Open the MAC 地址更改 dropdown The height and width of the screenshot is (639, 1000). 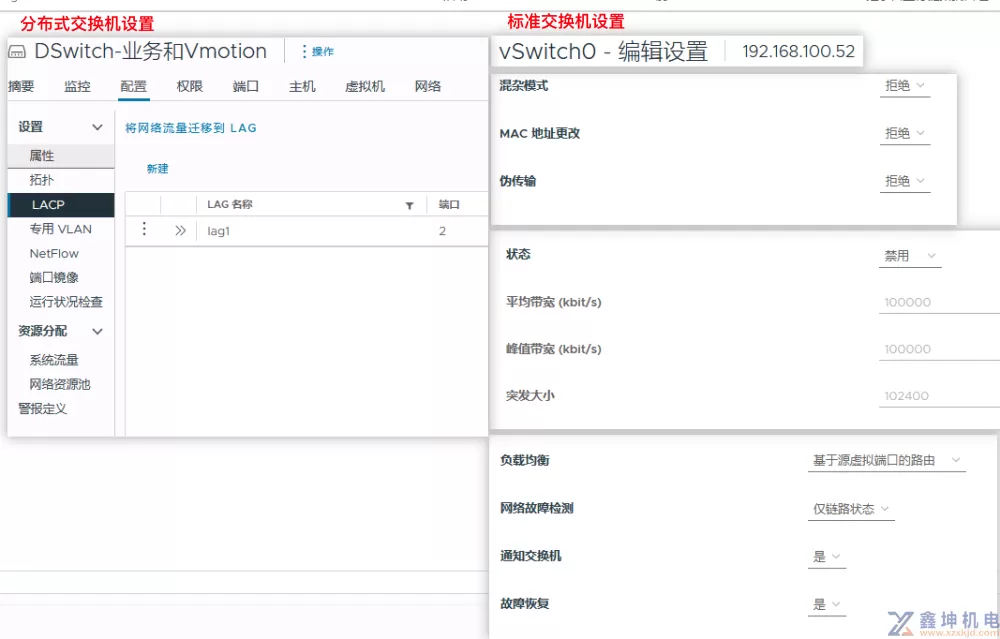[x=904, y=133]
